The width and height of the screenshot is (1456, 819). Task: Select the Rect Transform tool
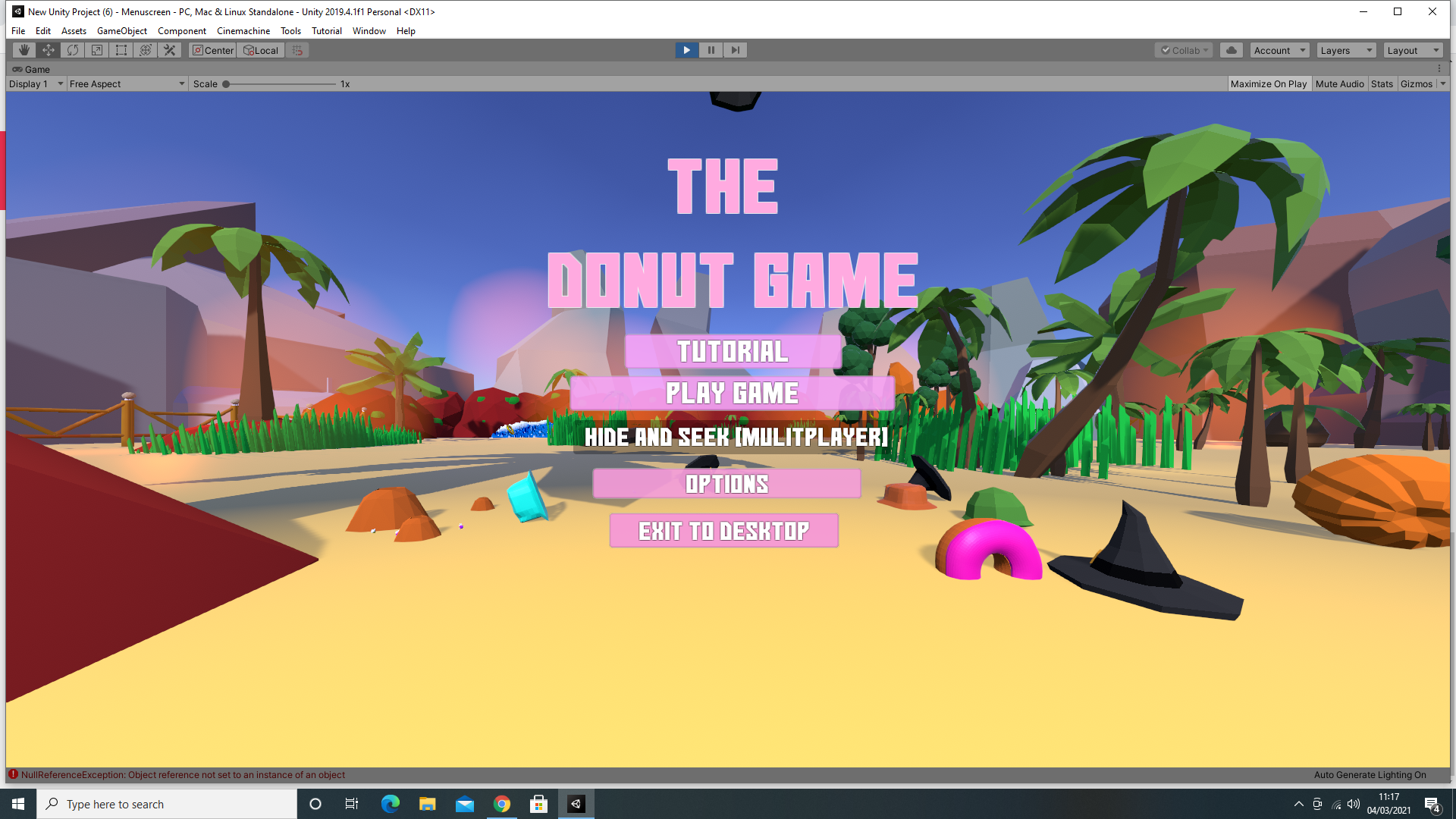pos(121,50)
